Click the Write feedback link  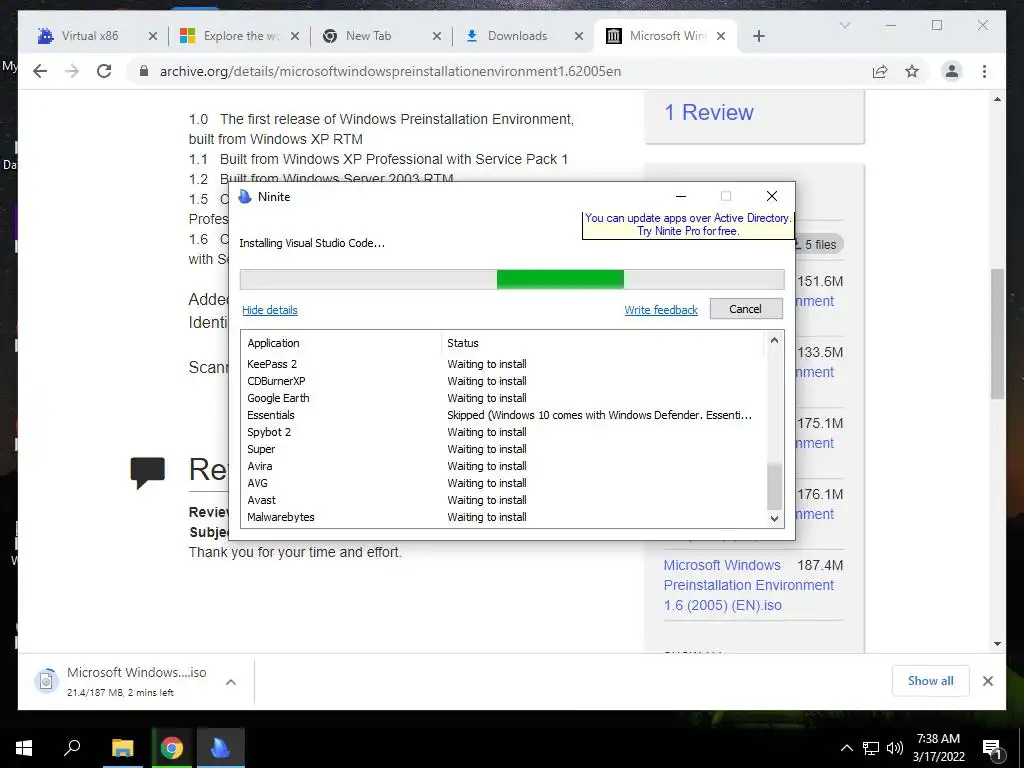661,310
